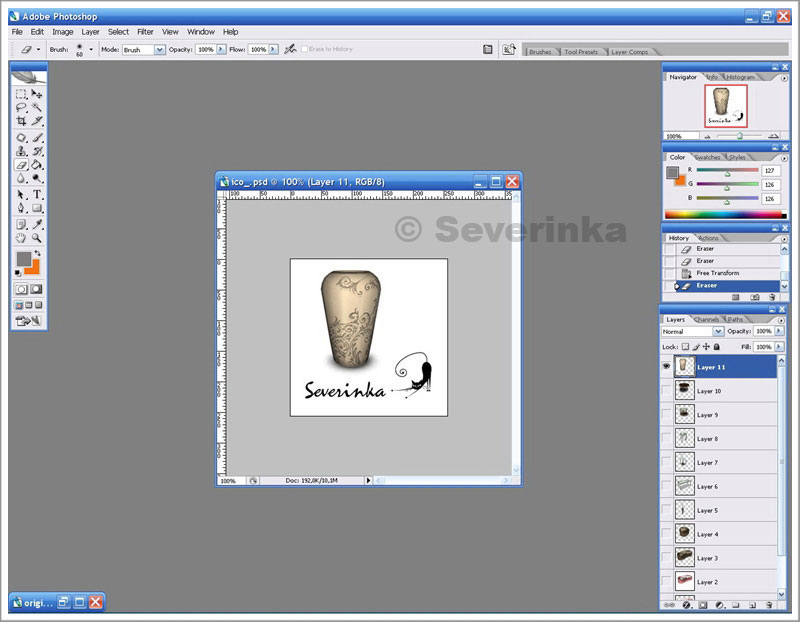Hide Layer 11 via eye icon

[x=667, y=367]
